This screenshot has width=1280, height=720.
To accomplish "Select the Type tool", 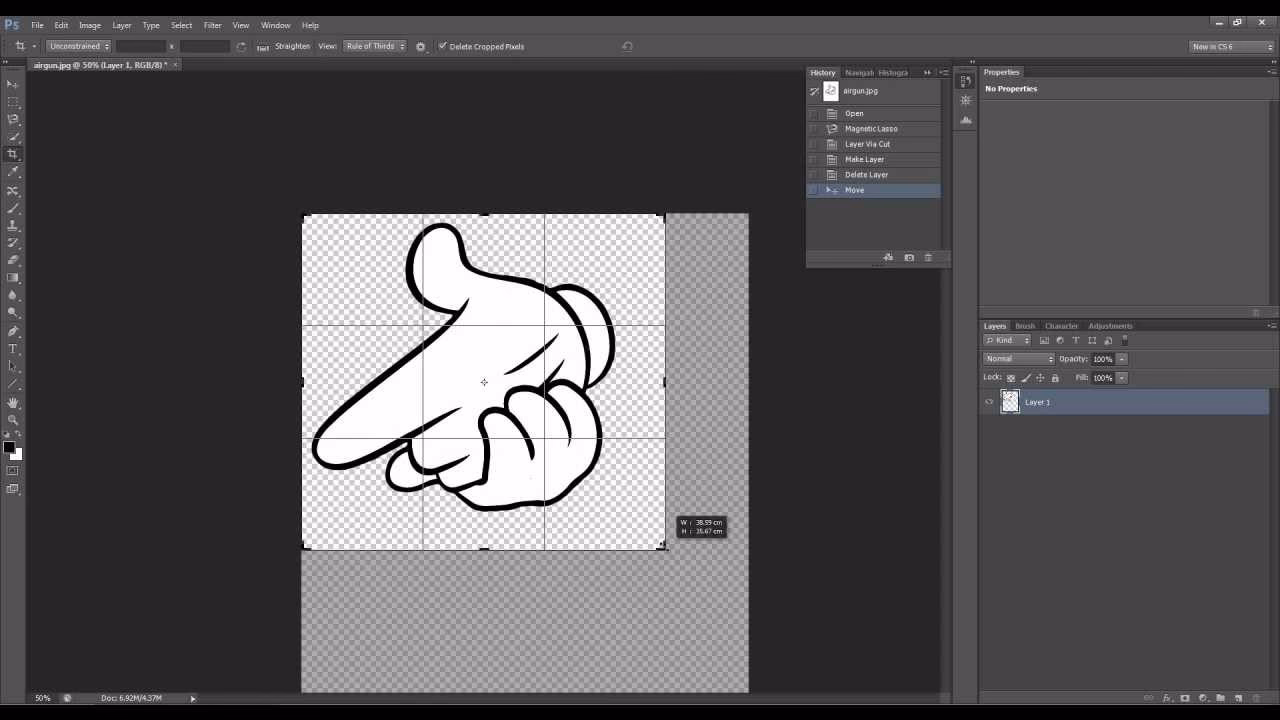I will pyautogui.click(x=13, y=350).
